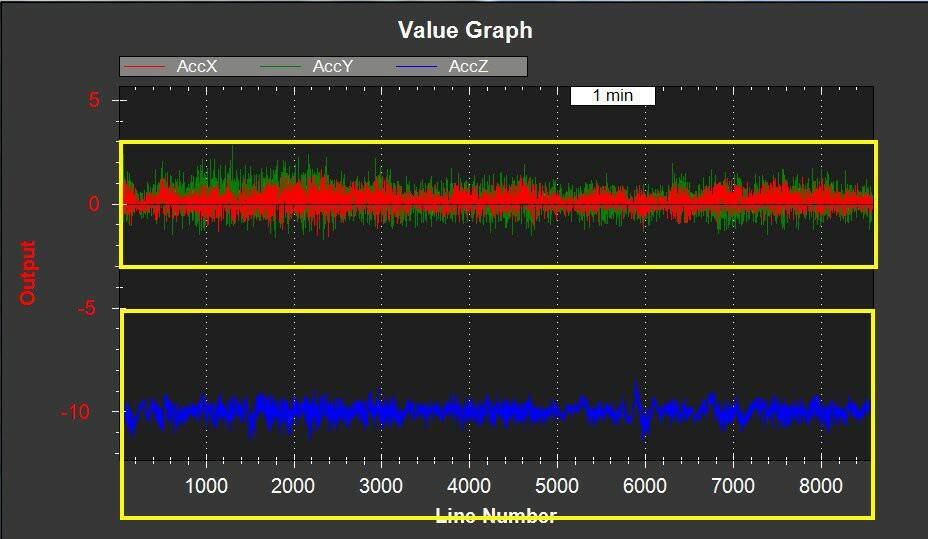This screenshot has width=928, height=539.
Task: Click the "1 min" time marker label
Action: point(613,96)
